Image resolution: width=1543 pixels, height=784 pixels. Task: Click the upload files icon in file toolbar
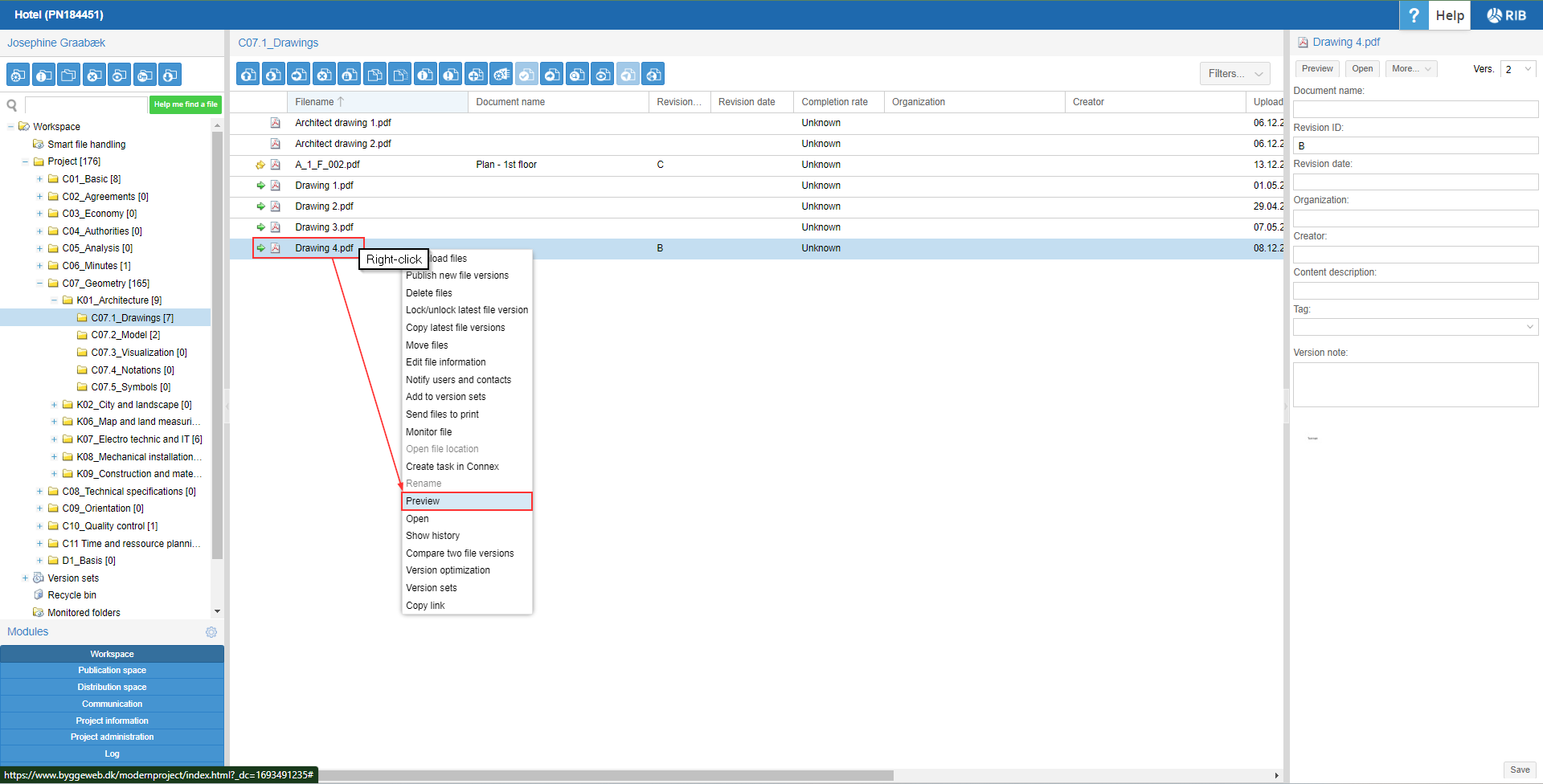[248, 75]
